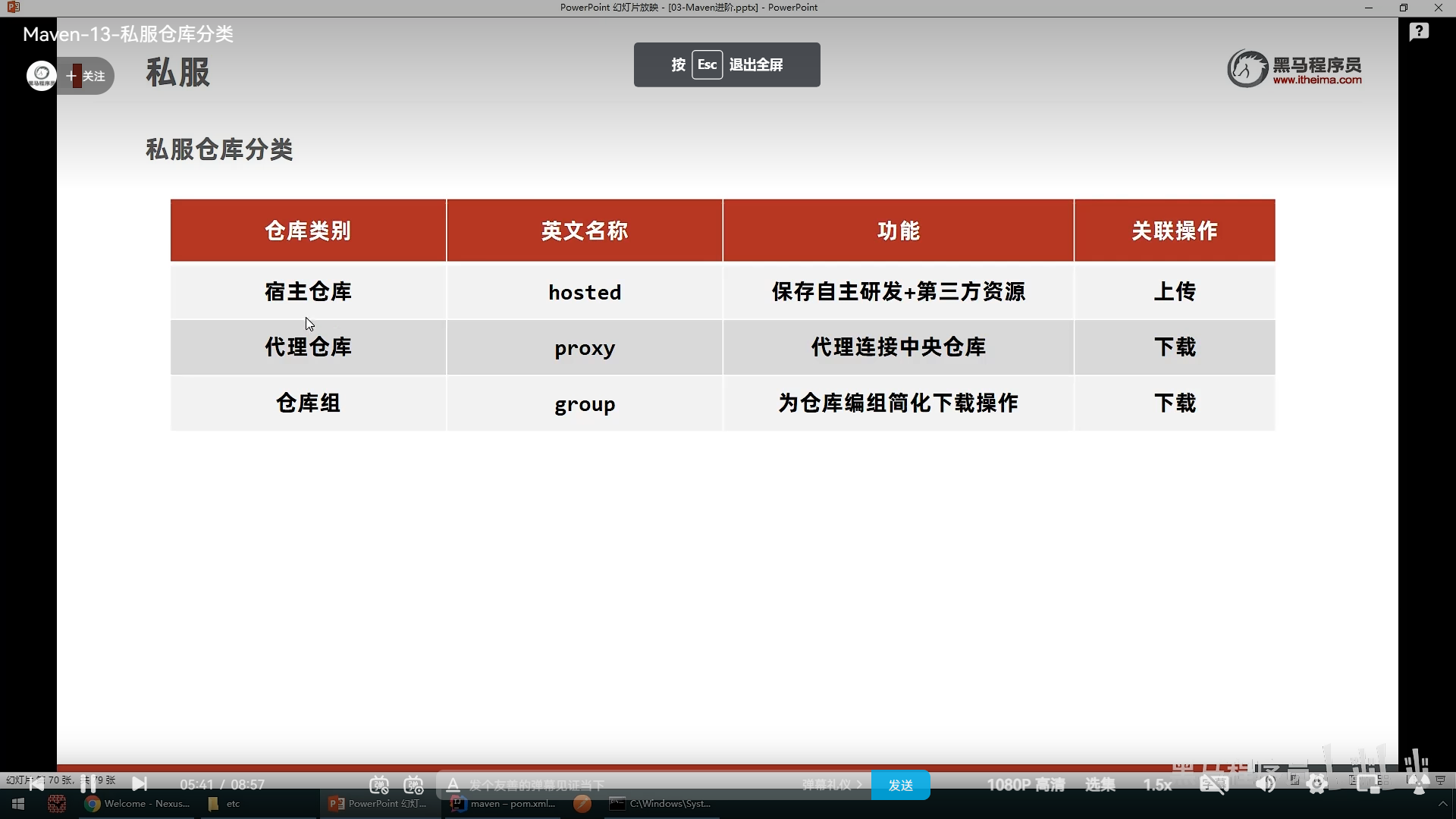Image resolution: width=1456 pixels, height=819 pixels.
Task: Click the danmaku text style icon
Action: pos(453,785)
